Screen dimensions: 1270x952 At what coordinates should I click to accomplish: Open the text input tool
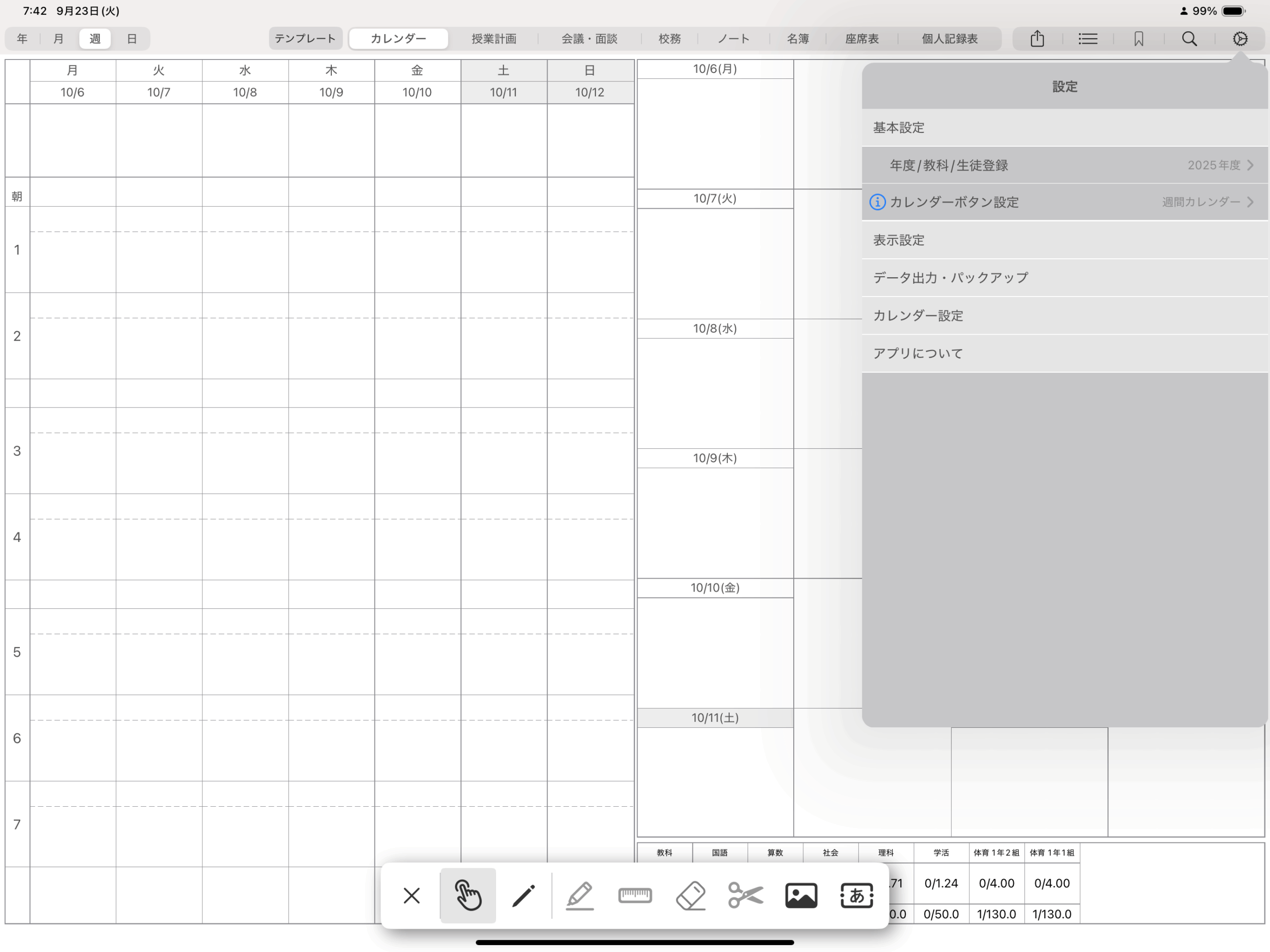pos(857,895)
